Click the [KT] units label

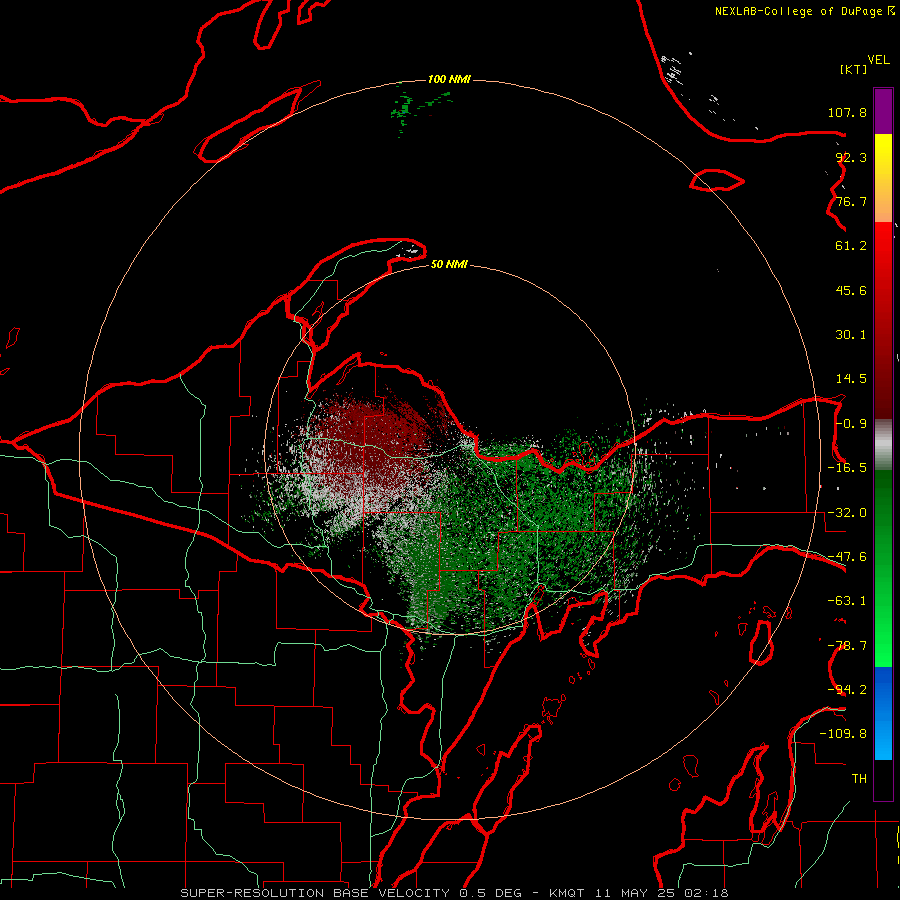854,69
